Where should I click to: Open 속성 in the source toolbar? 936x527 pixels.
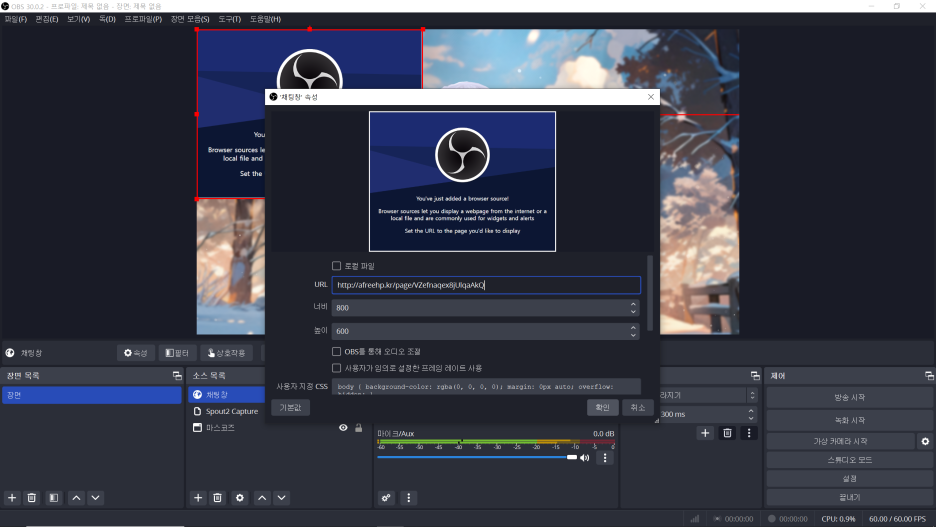(136, 353)
